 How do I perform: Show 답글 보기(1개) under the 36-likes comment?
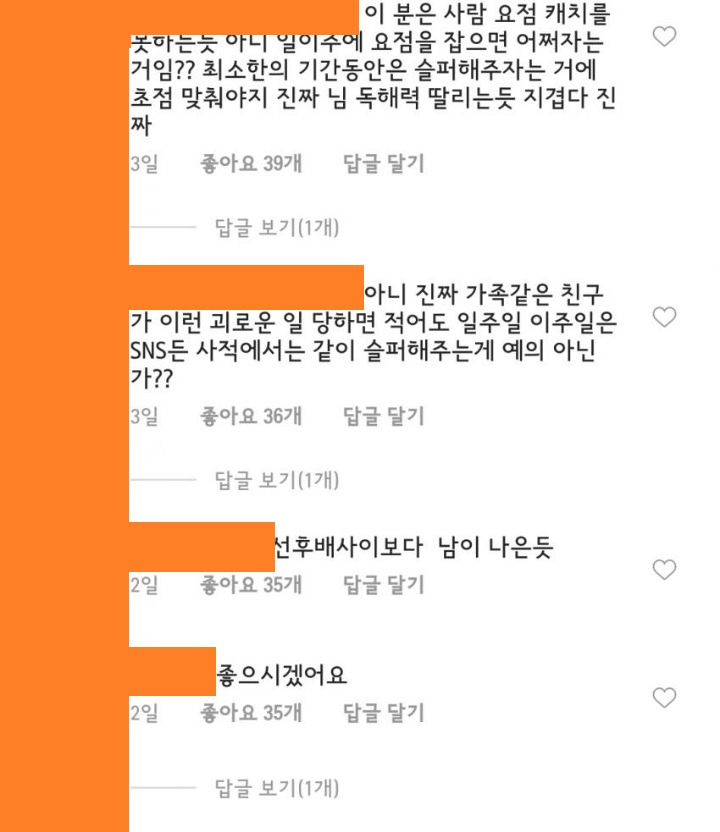[276, 480]
